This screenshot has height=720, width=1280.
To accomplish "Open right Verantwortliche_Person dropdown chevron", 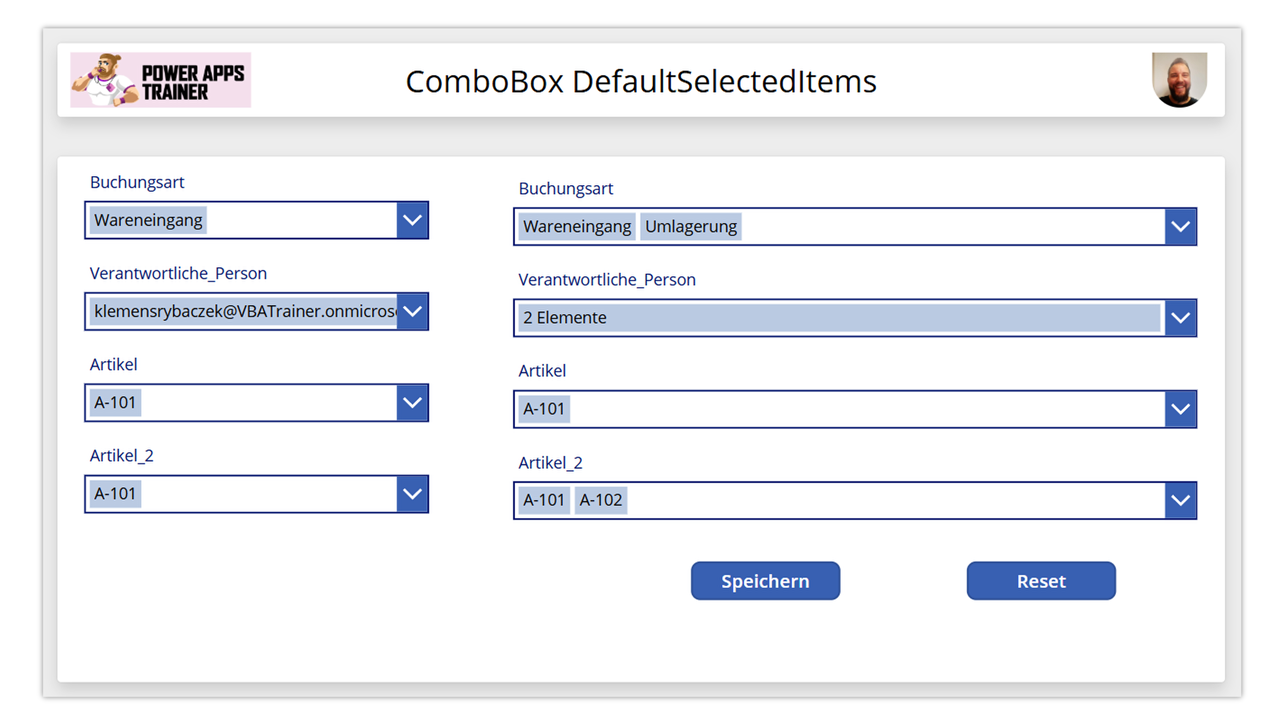I will 1180,318.
